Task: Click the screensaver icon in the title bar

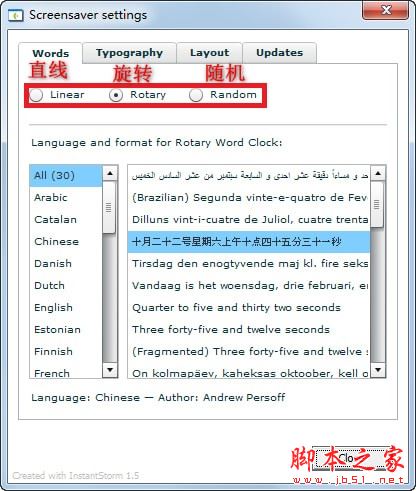Action: (16, 15)
